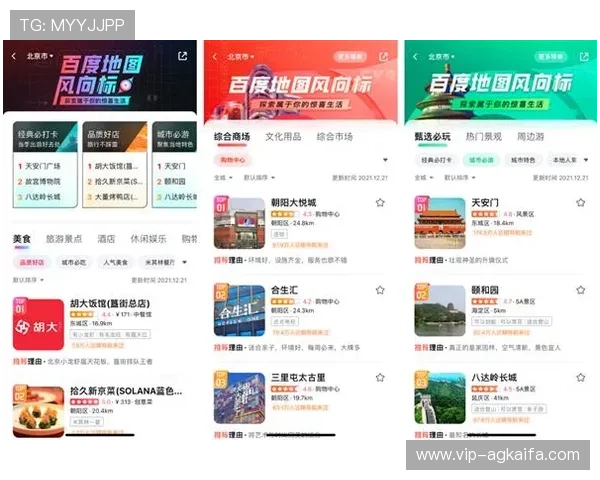Switch to 综合市场 tab
Viewport: 600px width, 480px height.
click(x=334, y=137)
